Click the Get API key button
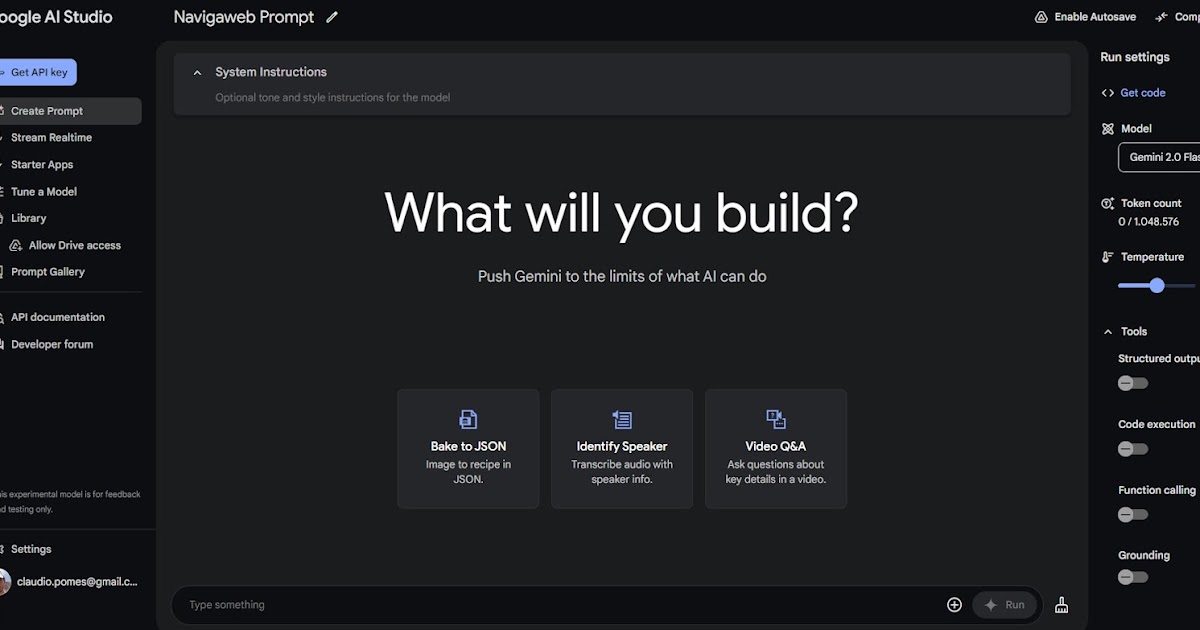The width and height of the screenshot is (1200, 630). pos(38,73)
